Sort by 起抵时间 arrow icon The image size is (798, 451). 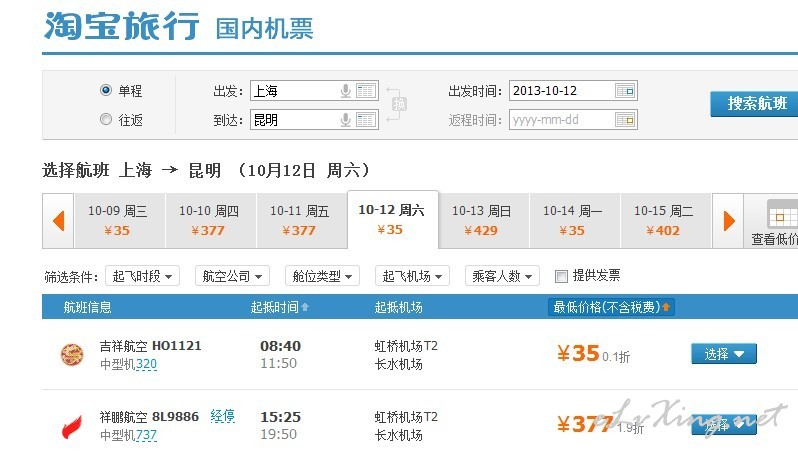(x=305, y=307)
